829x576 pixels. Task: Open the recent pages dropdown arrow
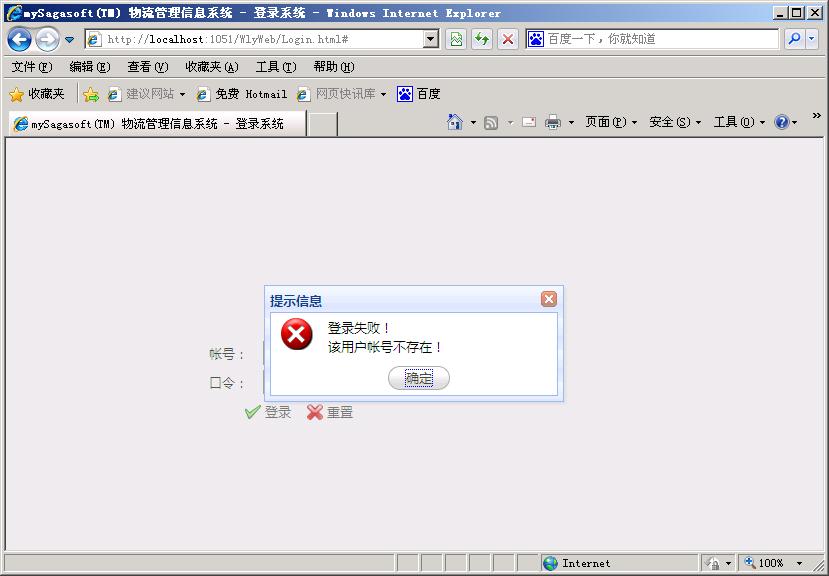pyautogui.click(x=69, y=39)
